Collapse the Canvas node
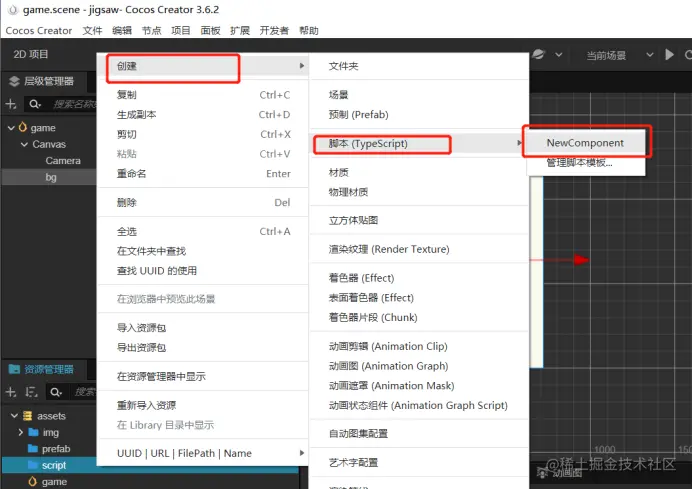The image size is (693, 489). (x=24, y=144)
